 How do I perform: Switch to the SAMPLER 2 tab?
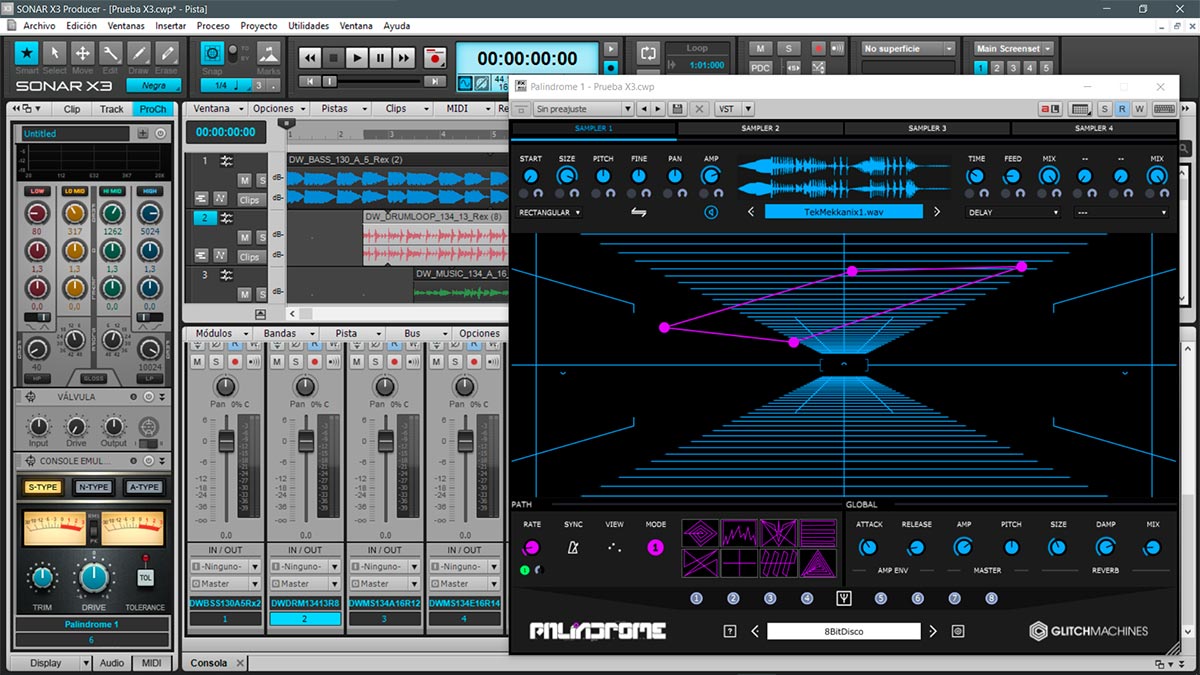tap(760, 128)
